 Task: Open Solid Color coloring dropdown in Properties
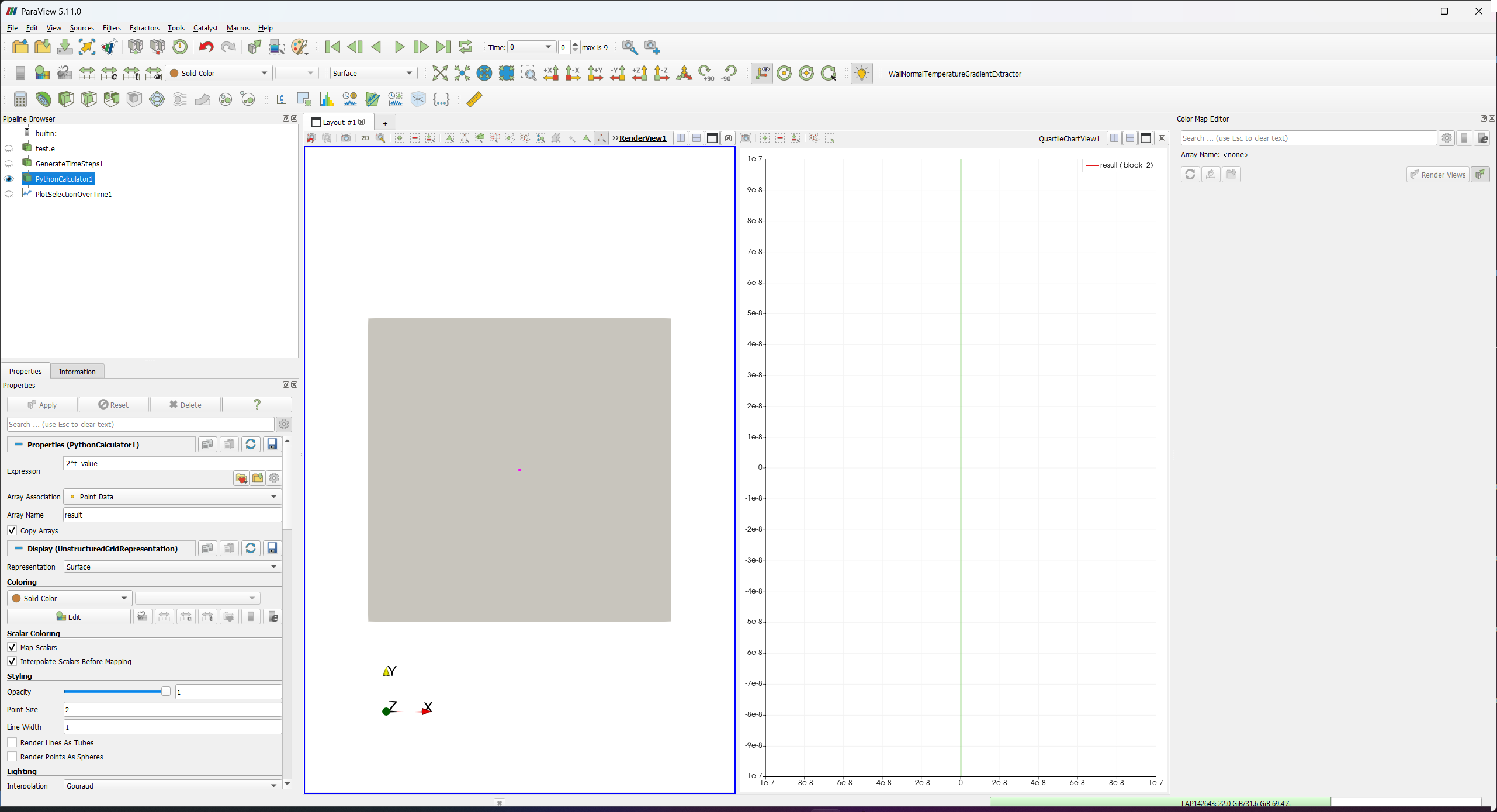pyautogui.click(x=69, y=598)
